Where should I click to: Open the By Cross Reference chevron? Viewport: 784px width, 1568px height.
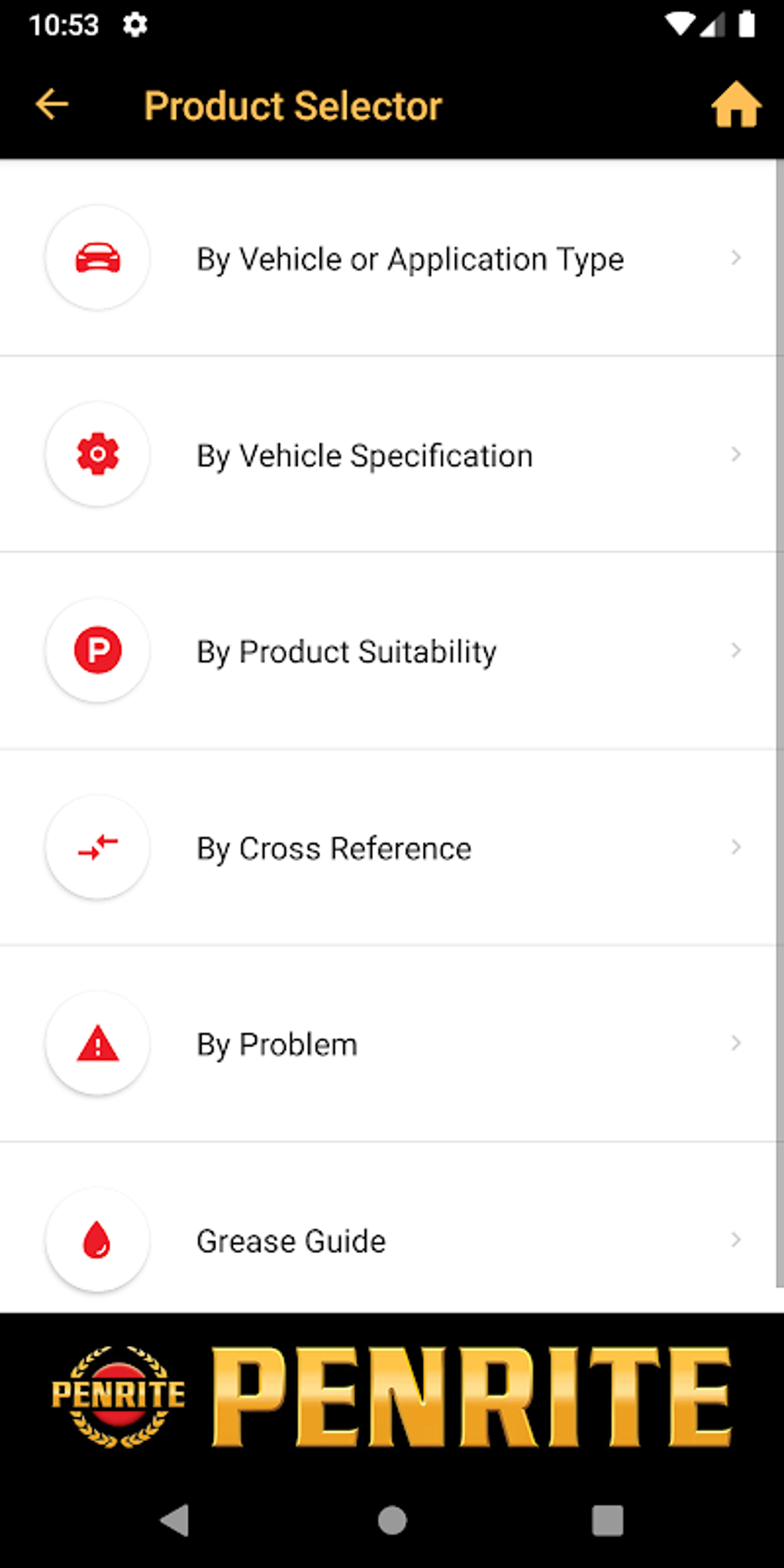click(736, 847)
